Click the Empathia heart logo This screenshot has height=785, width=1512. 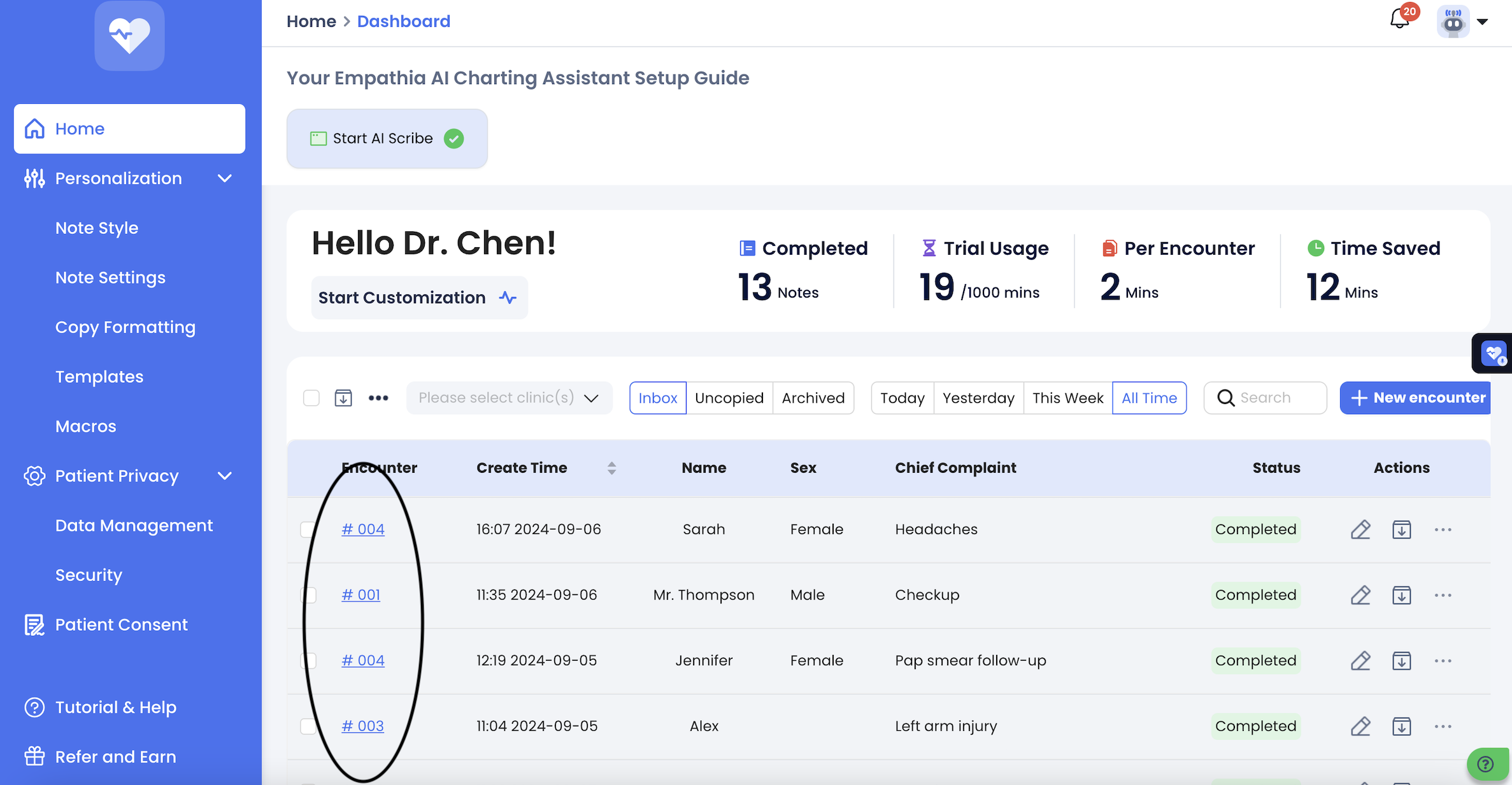point(129,36)
